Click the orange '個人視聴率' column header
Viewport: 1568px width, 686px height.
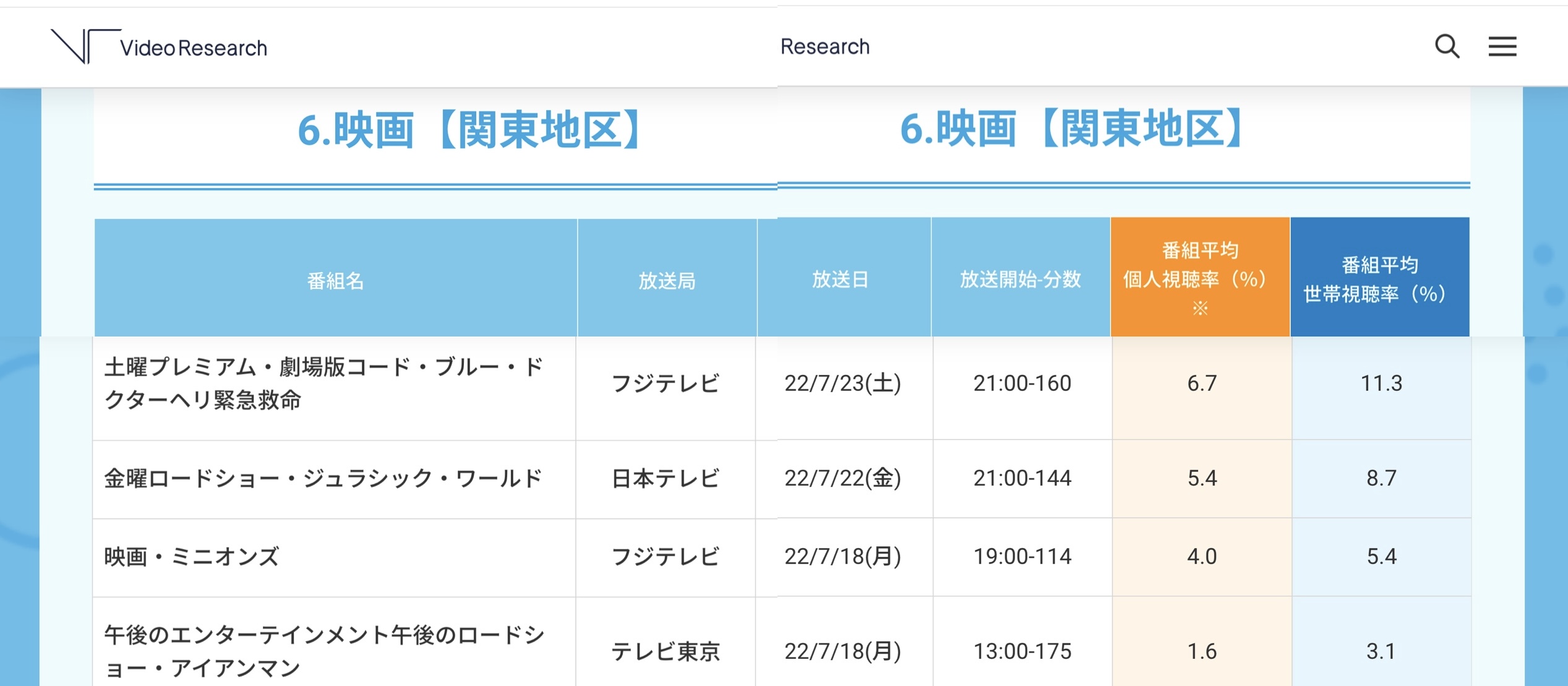coord(1200,278)
